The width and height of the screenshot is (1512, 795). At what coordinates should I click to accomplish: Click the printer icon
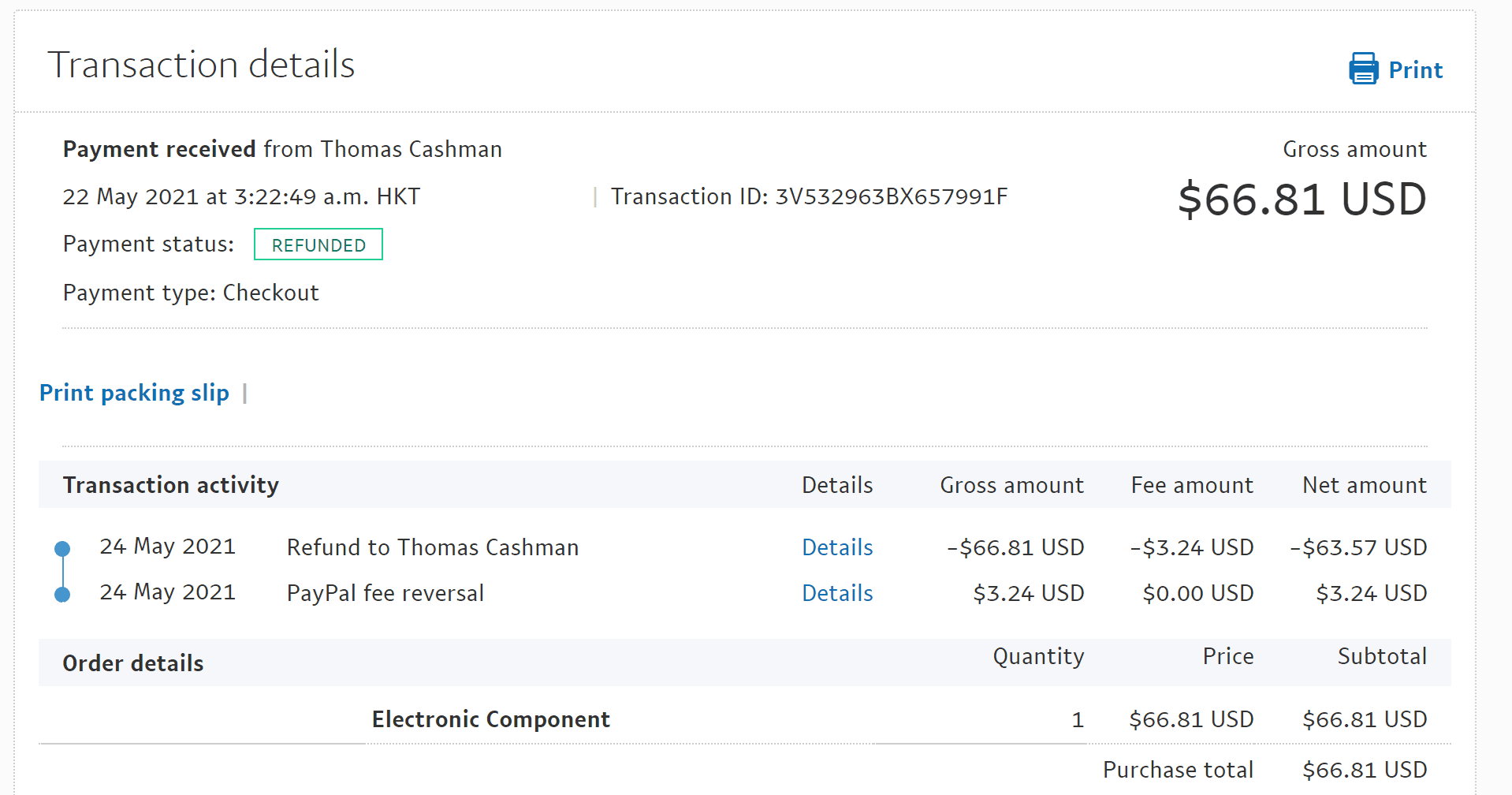tap(1363, 69)
